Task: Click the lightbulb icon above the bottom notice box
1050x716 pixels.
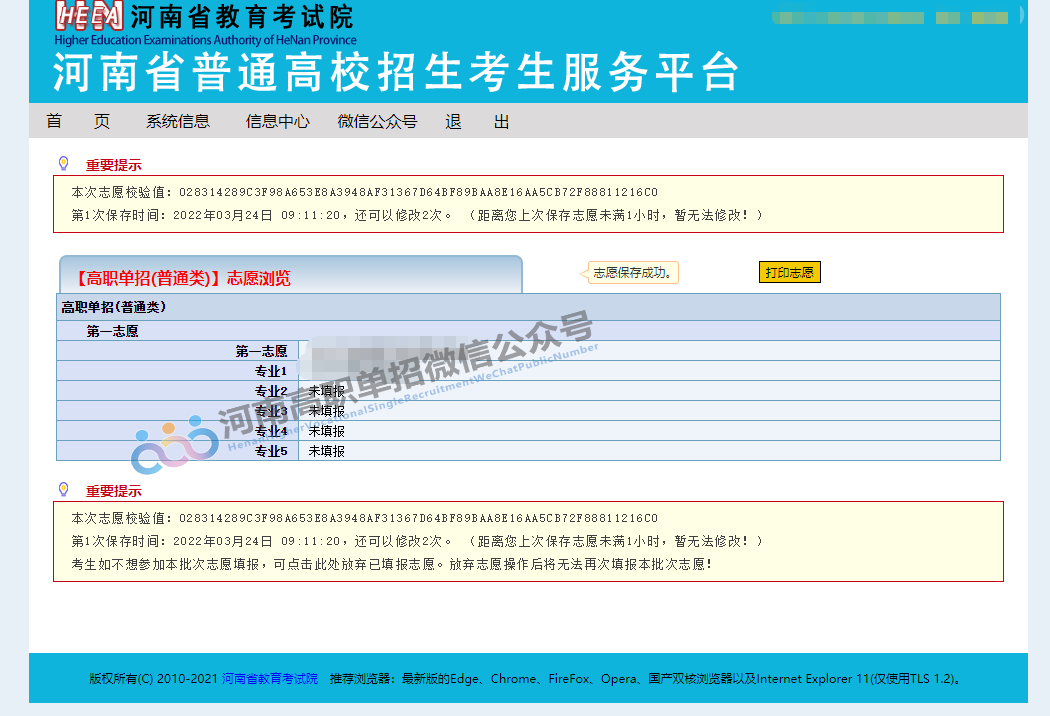Action: 63,490
